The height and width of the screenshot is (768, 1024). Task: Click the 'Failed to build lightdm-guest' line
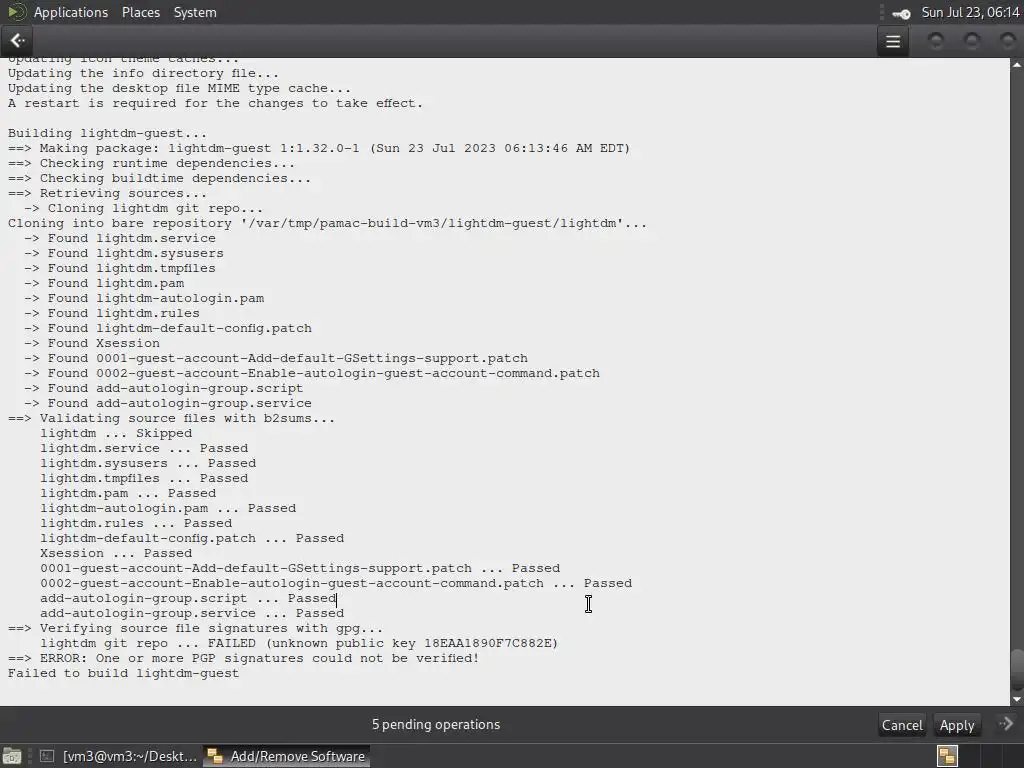(123, 673)
